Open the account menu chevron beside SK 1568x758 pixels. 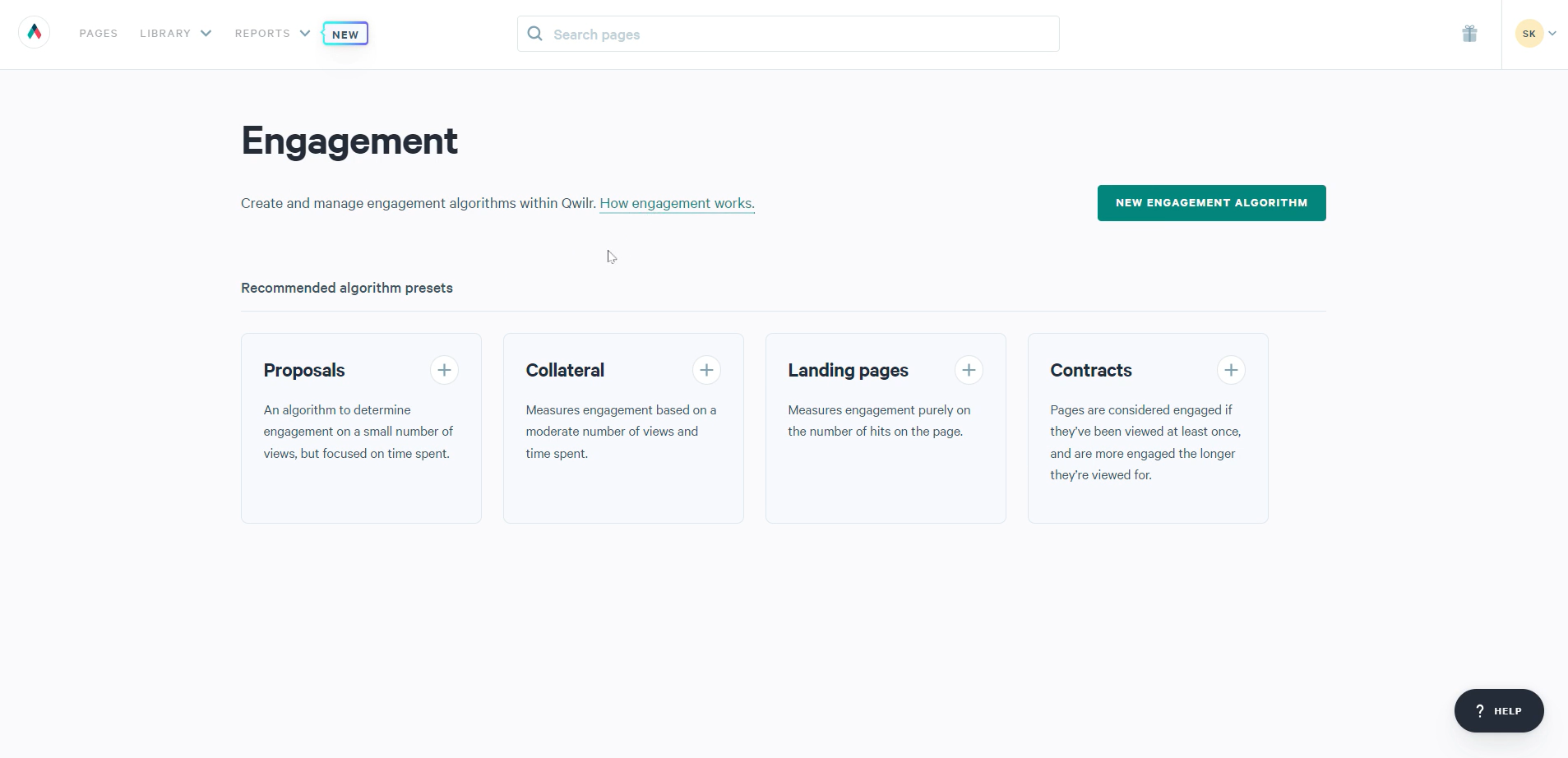pyautogui.click(x=1552, y=34)
